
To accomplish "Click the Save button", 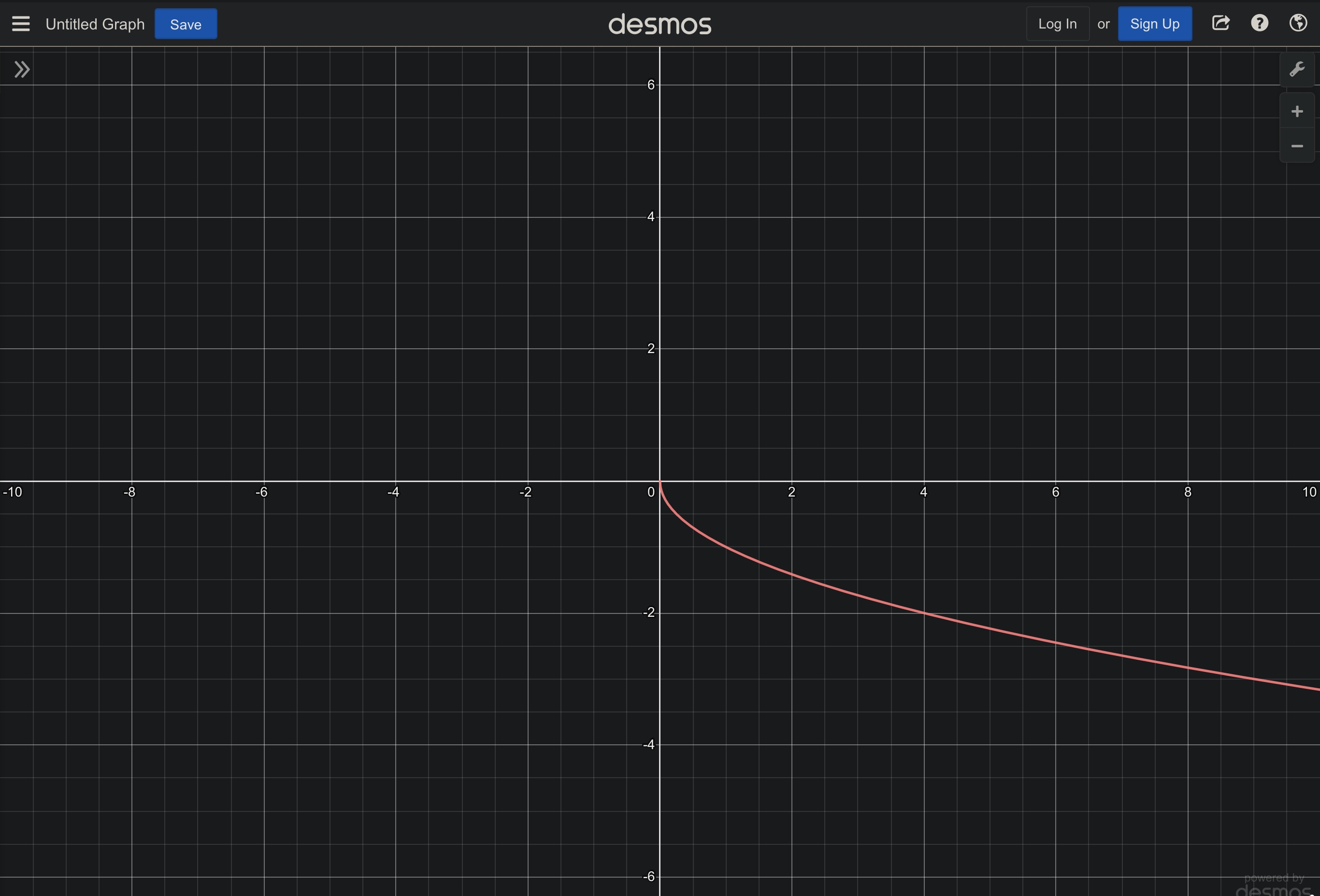I will pyautogui.click(x=185, y=25).
